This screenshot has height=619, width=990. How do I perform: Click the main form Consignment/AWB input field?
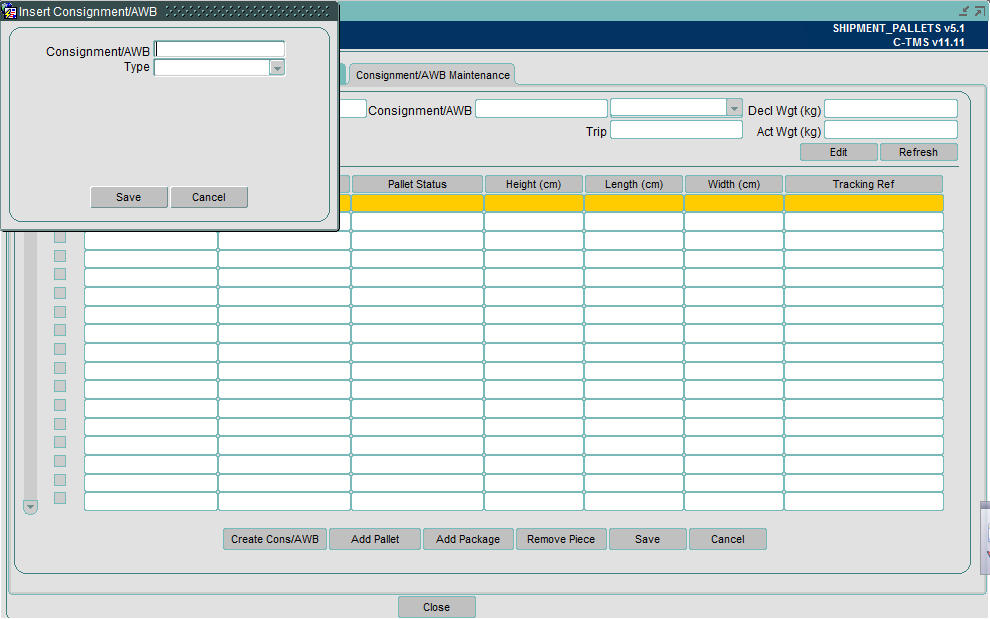point(541,109)
